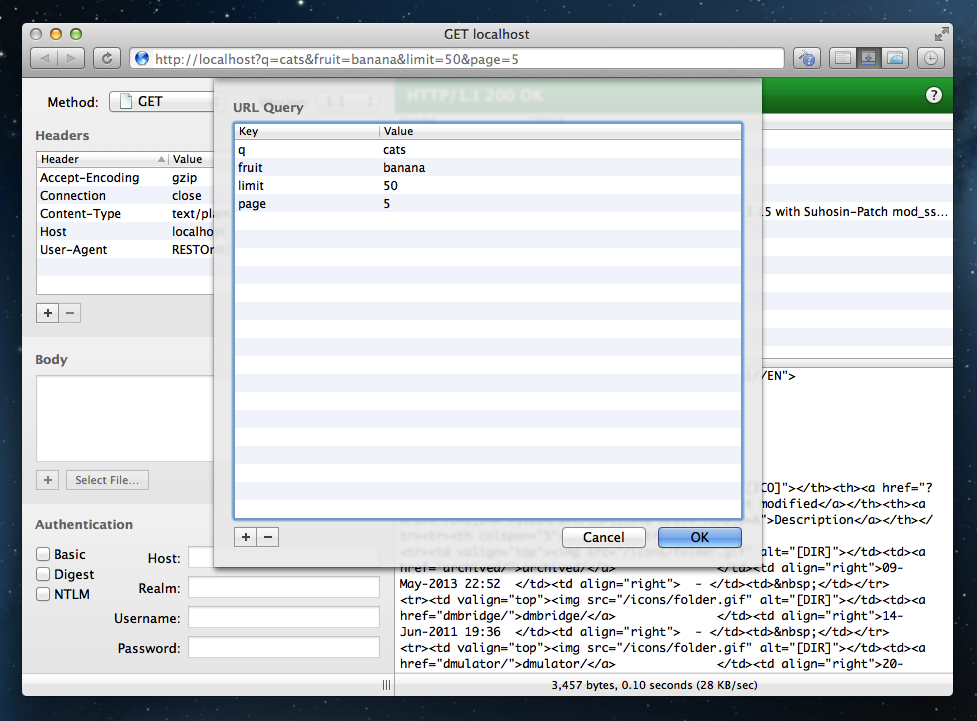Switch to the list-lines view mode button
Image resolution: width=977 pixels, height=721 pixels.
(842, 59)
